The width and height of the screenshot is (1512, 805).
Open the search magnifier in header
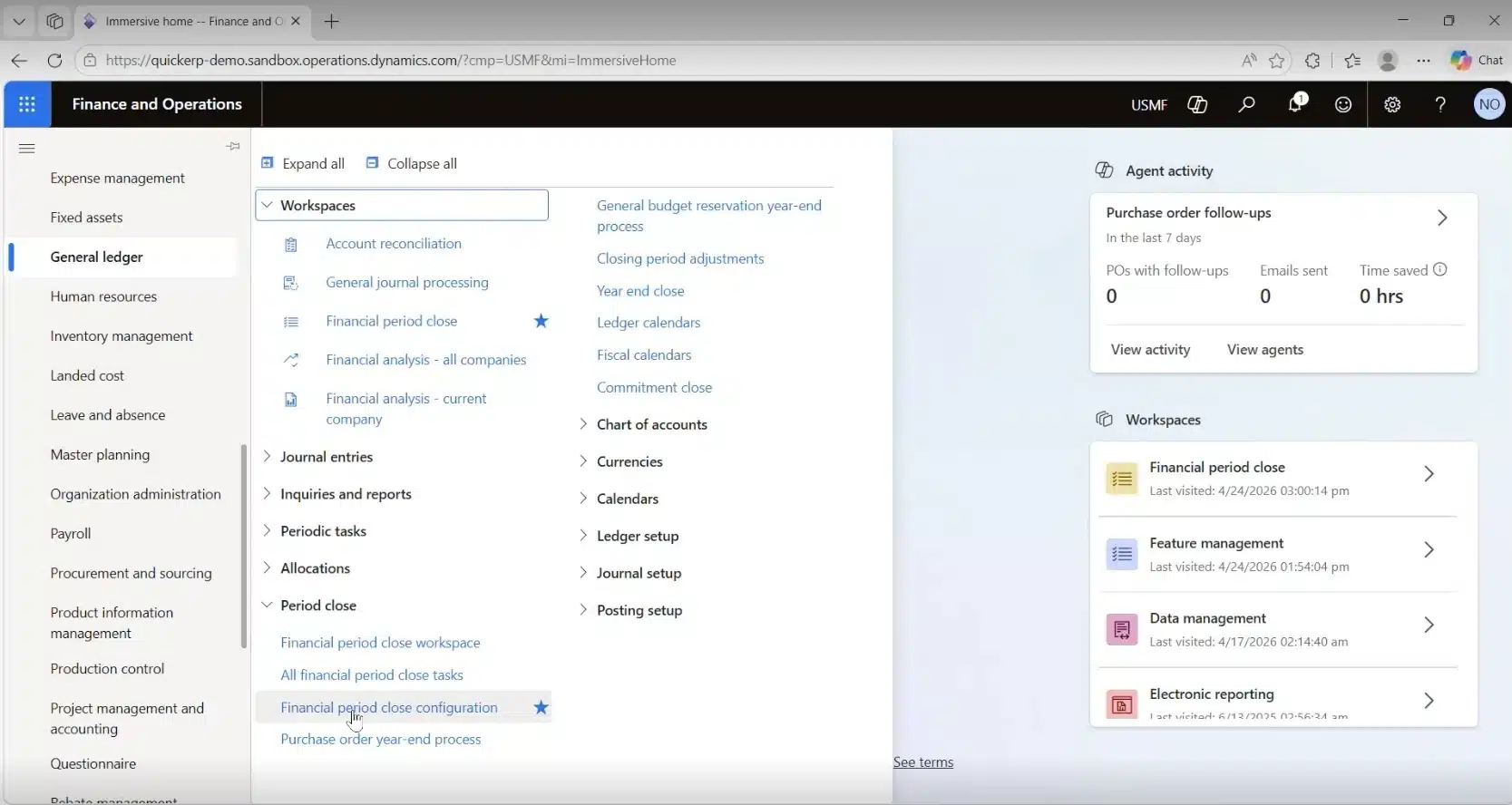pyautogui.click(x=1246, y=104)
